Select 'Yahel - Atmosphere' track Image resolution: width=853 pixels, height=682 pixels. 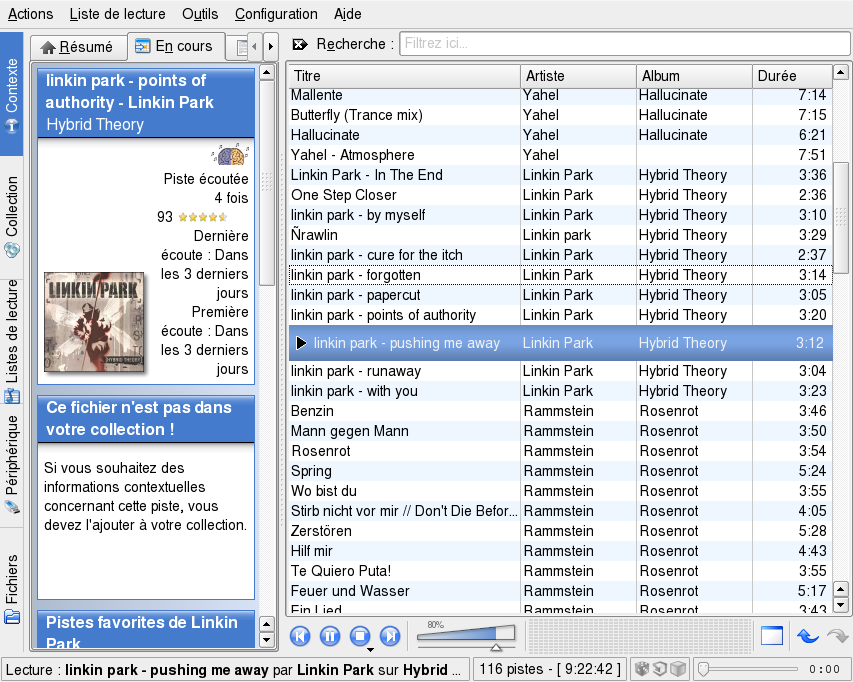(x=560, y=155)
